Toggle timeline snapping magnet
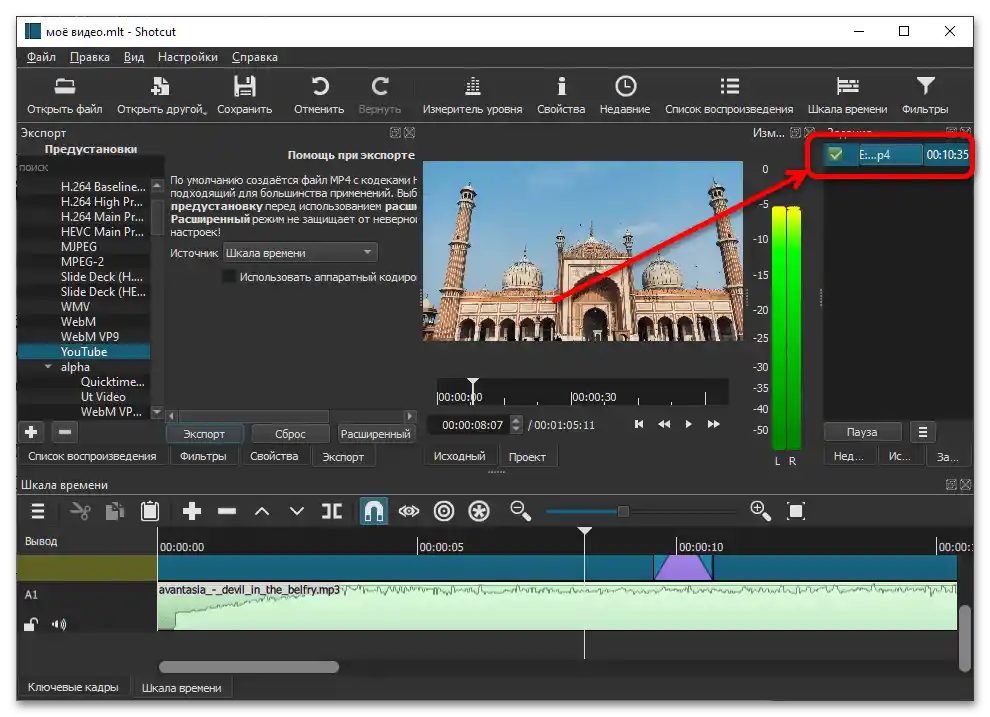 (373, 511)
